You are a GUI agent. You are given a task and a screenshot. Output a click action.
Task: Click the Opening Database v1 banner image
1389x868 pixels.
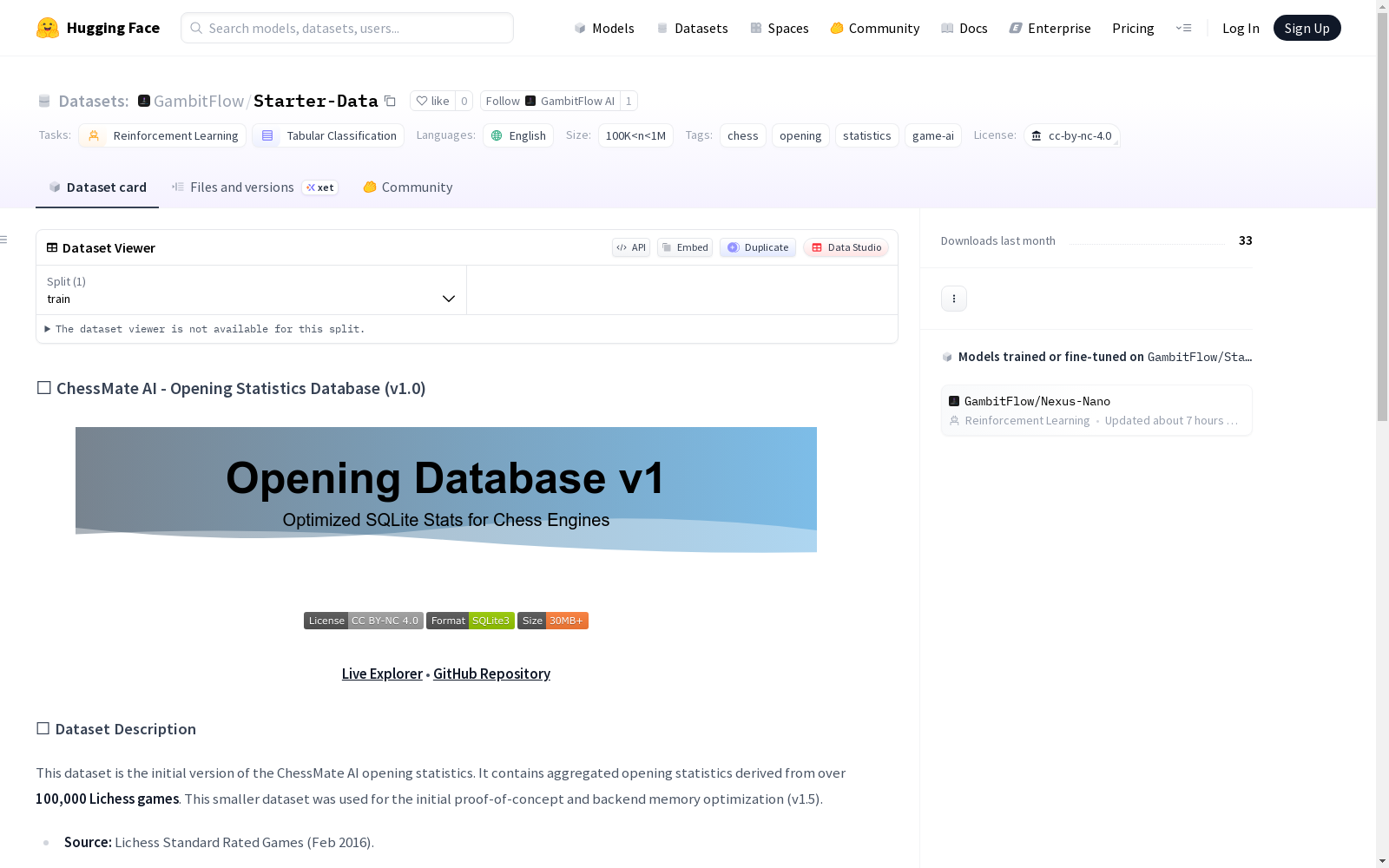point(446,490)
